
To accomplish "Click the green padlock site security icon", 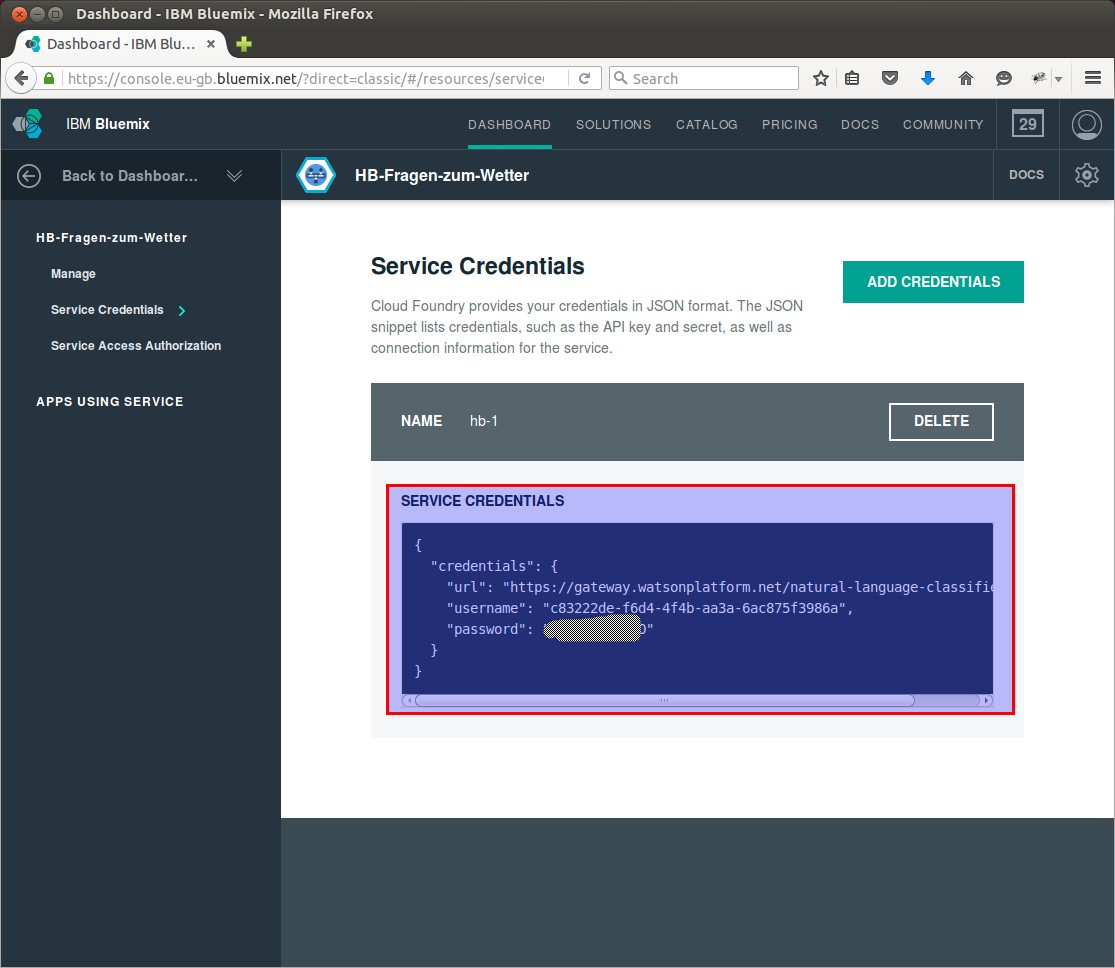I will (x=49, y=78).
